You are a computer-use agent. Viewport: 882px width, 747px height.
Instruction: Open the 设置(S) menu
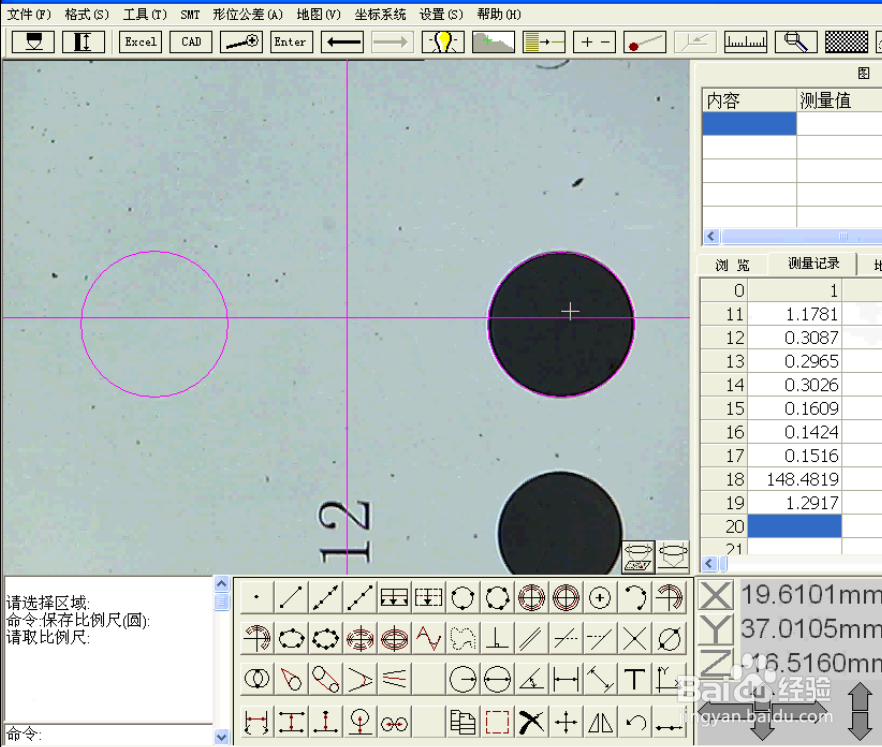pyautogui.click(x=442, y=14)
